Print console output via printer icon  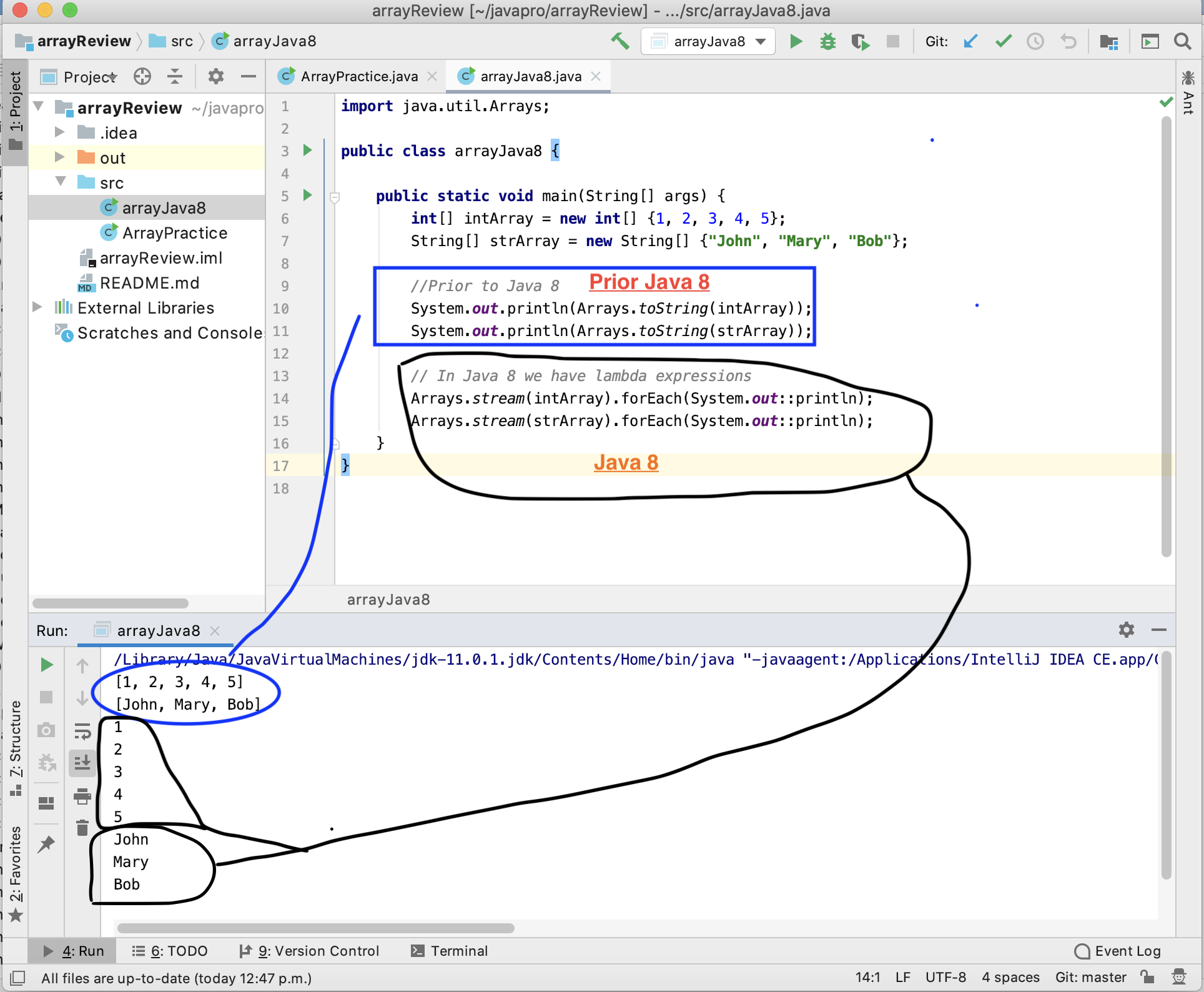pos(82,796)
